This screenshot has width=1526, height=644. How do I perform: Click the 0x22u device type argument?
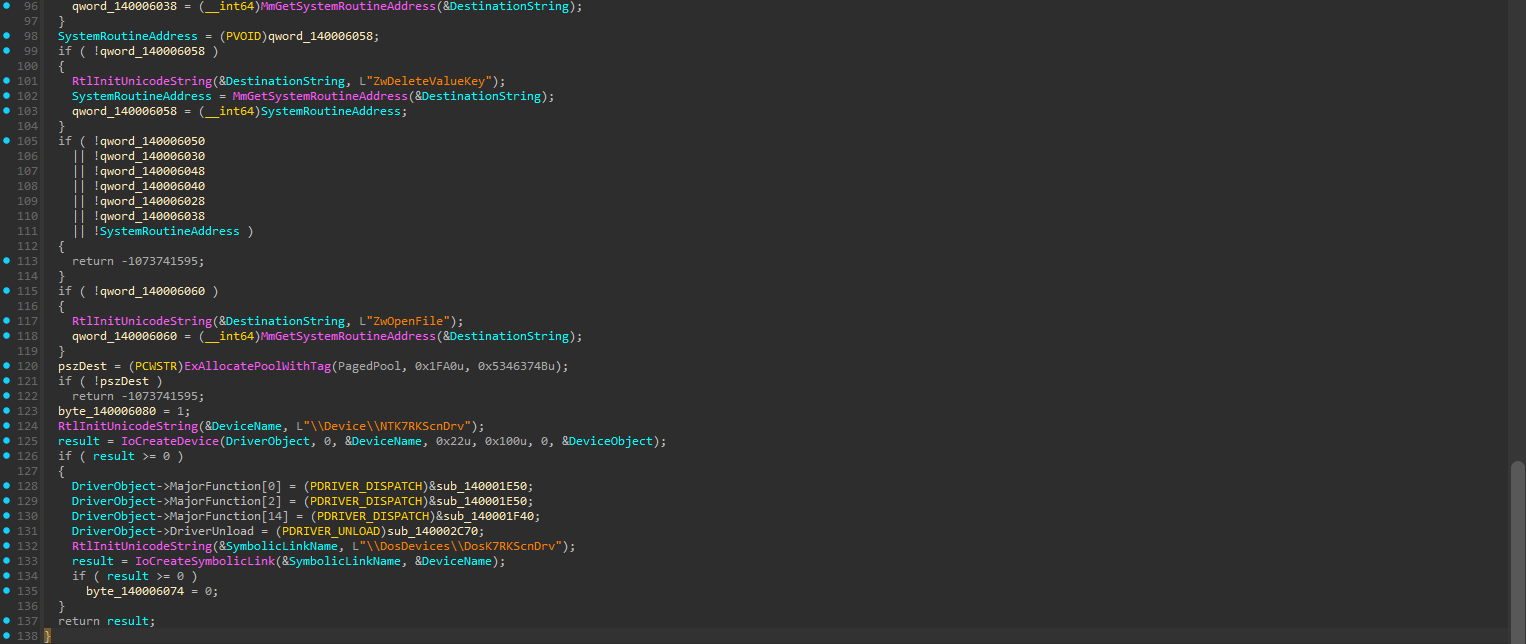[453, 441]
